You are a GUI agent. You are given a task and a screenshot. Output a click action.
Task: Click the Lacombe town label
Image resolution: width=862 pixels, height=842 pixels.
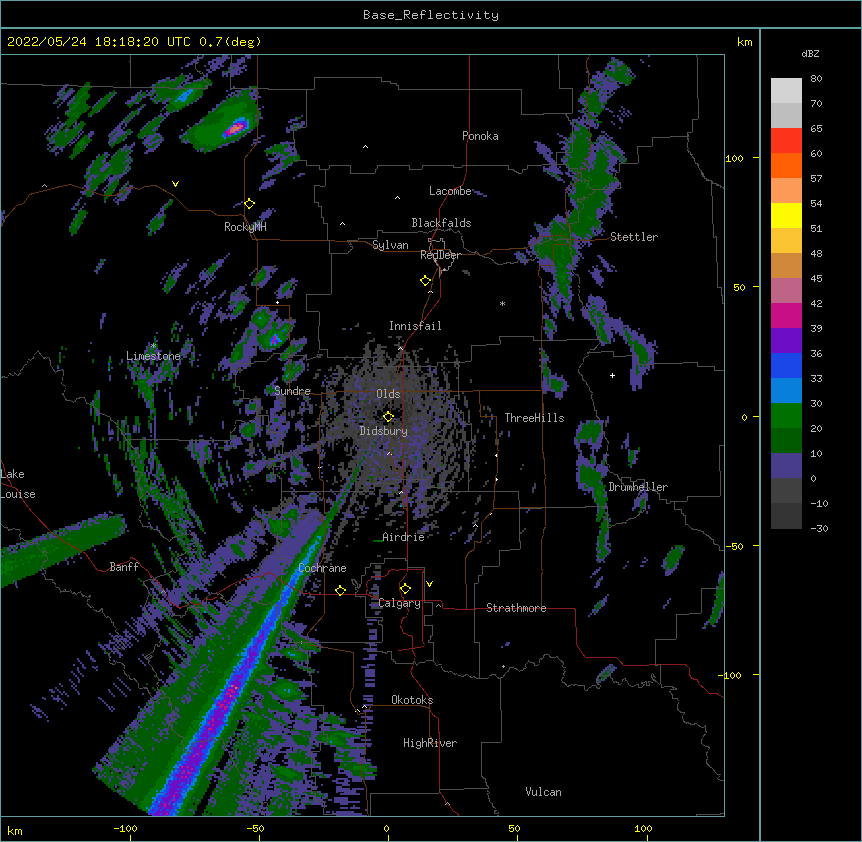tap(450, 191)
